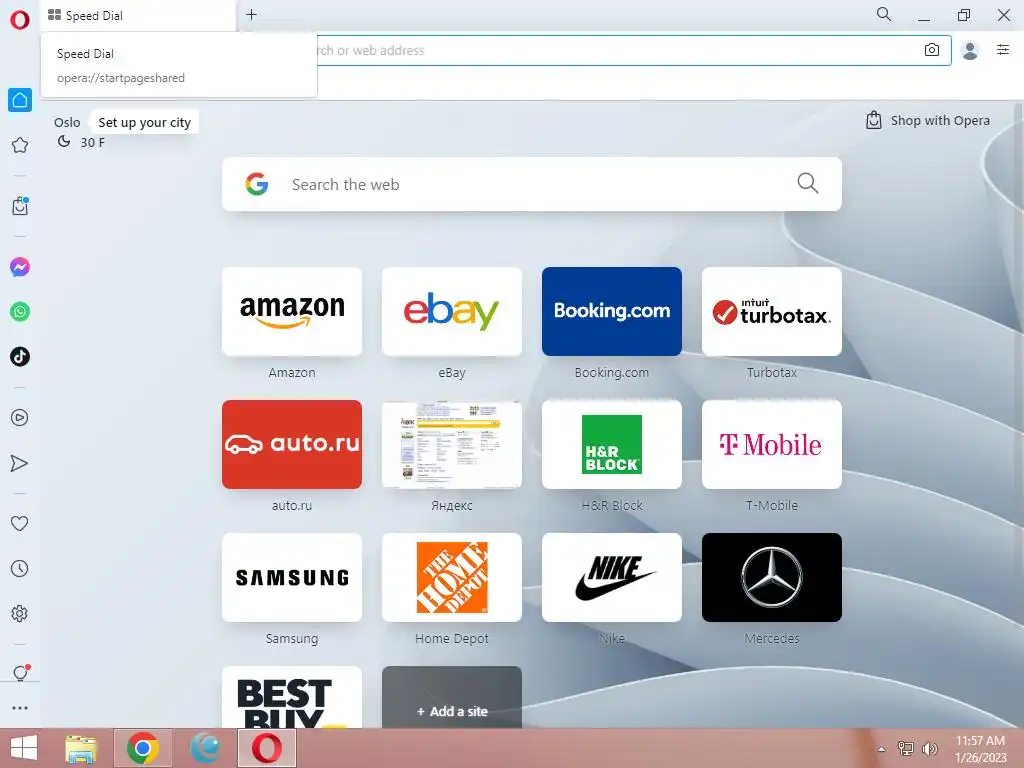Open a new tab with plus button
This screenshot has height=768, width=1024.
(251, 14)
